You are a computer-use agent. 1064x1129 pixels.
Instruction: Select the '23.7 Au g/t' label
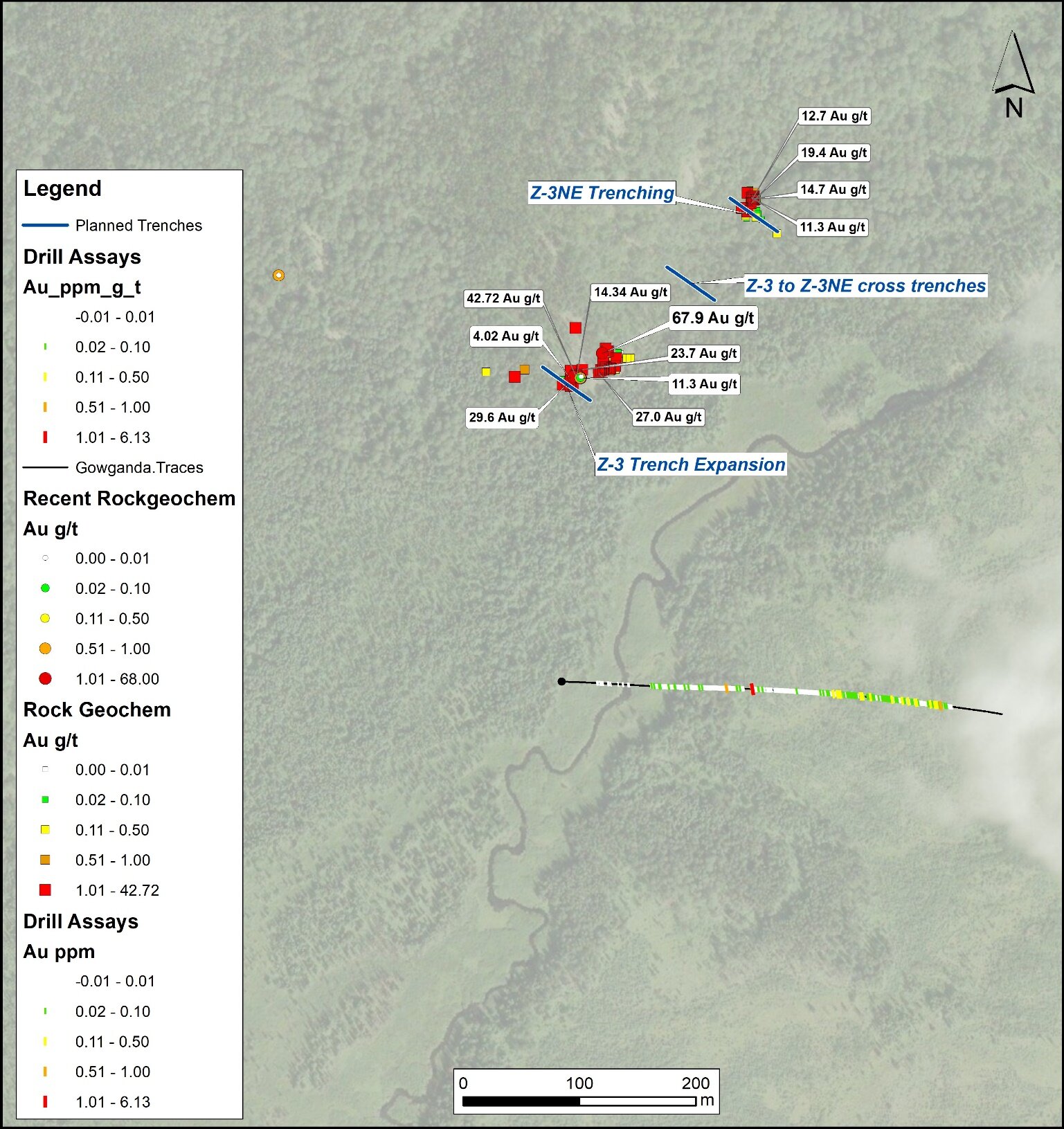coord(704,354)
